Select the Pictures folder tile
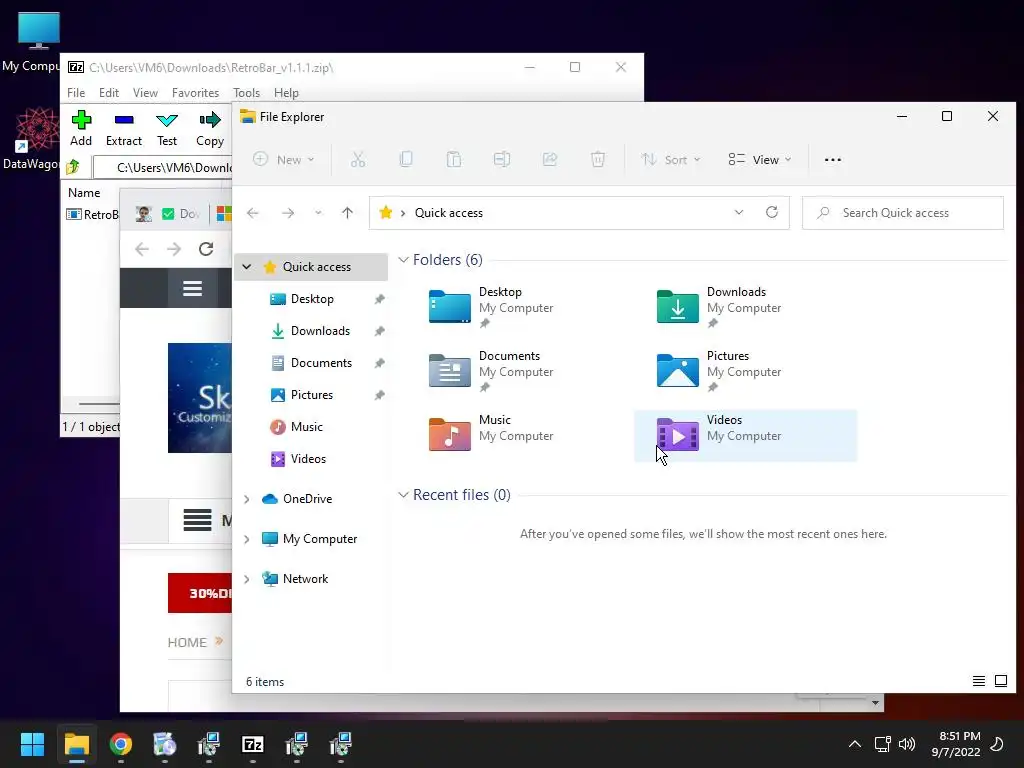This screenshot has height=768, width=1024. (x=745, y=371)
